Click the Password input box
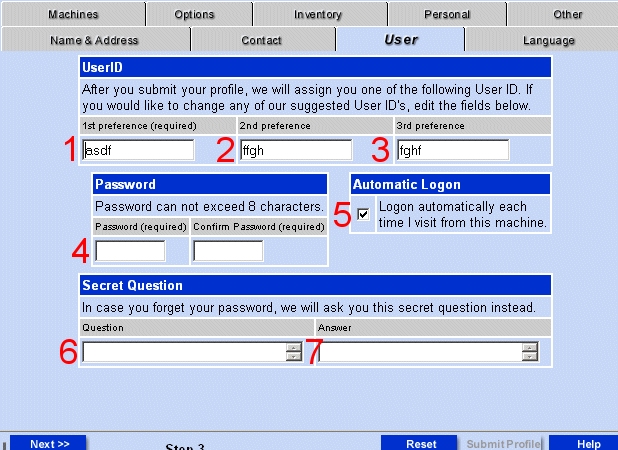This screenshot has height=450, width=618. [x=130, y=251]
